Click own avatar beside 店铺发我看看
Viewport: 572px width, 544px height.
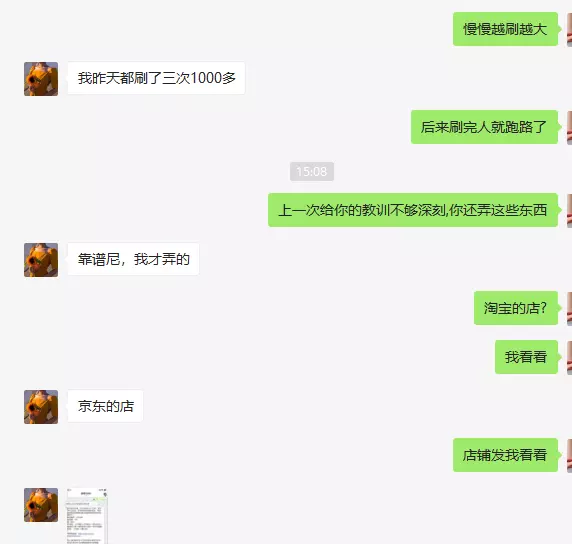click(569, 455)
